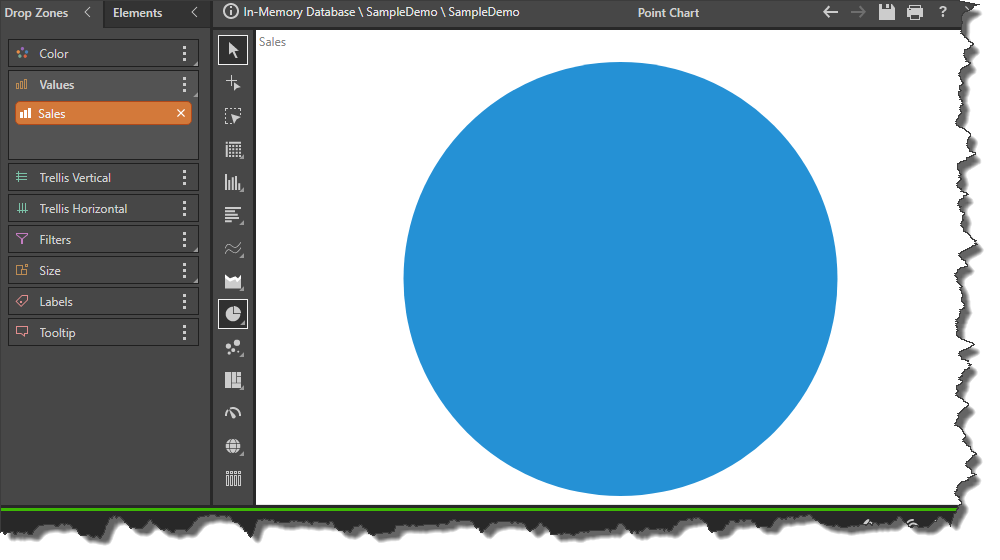The height and width of the screenshot is (560, 1000).
Task: Open the Tooltip drop zone options menu
Action: click(184, 333)
